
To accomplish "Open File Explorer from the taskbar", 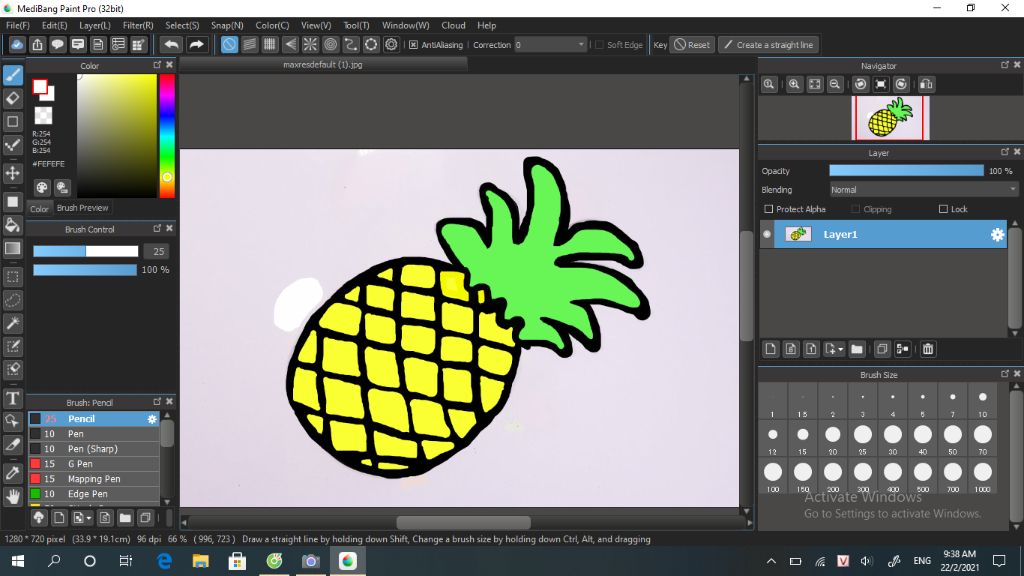I will click(x=200, y=561).
